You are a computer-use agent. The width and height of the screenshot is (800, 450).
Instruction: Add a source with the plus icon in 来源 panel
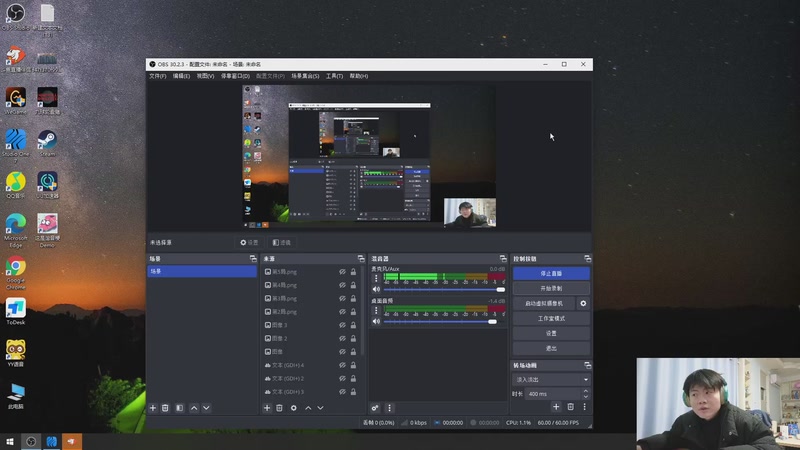tap(267, 408)
